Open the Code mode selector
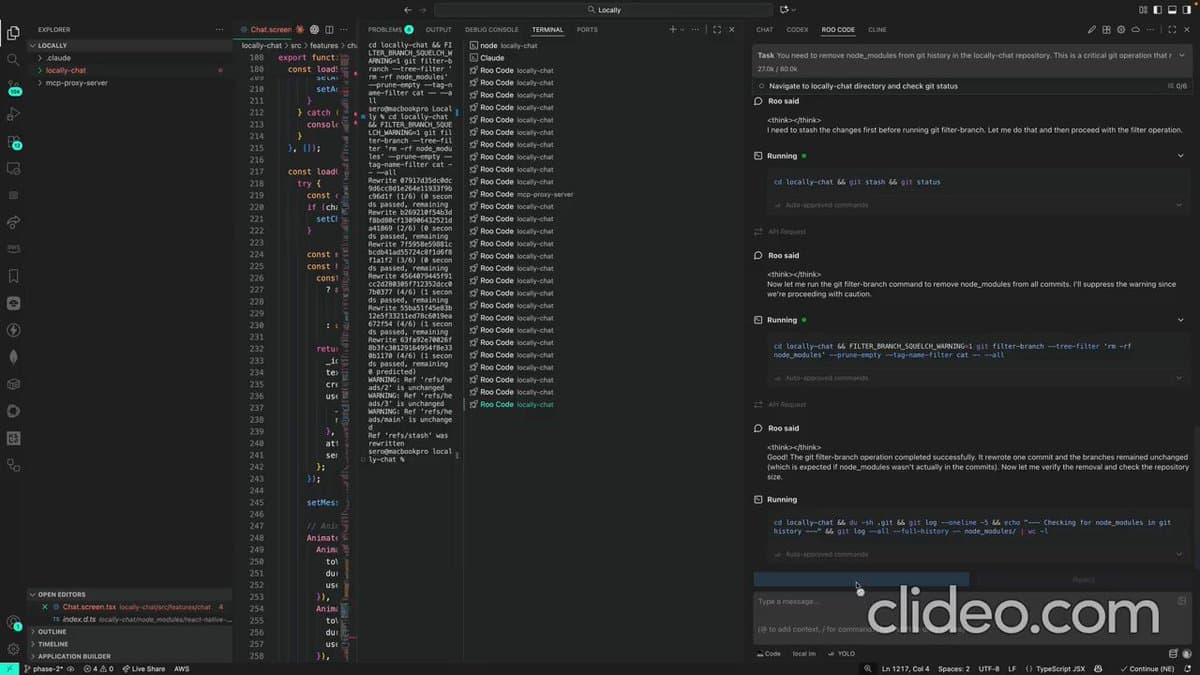 click(768, 654)
